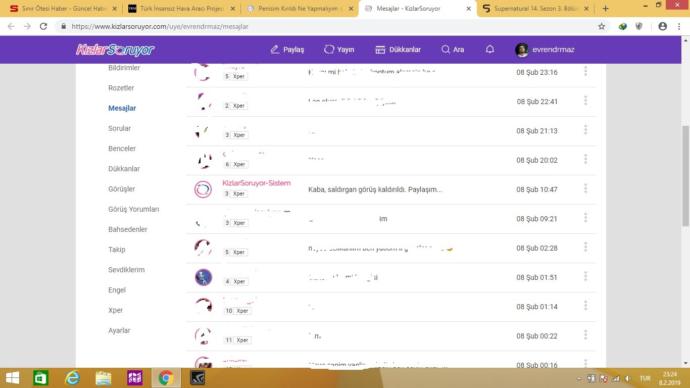
Task: Open options menu for KızlarSoruyor-Sistem message
Action: click(x=585, y=189)
